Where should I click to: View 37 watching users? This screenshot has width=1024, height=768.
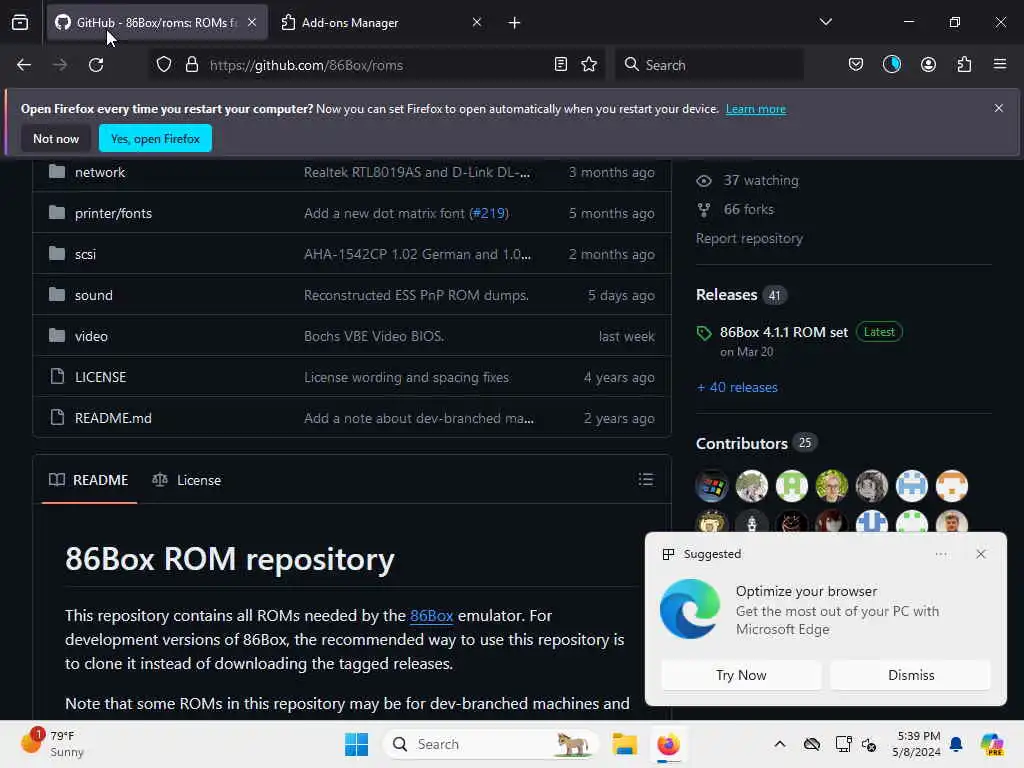point(748,180)
